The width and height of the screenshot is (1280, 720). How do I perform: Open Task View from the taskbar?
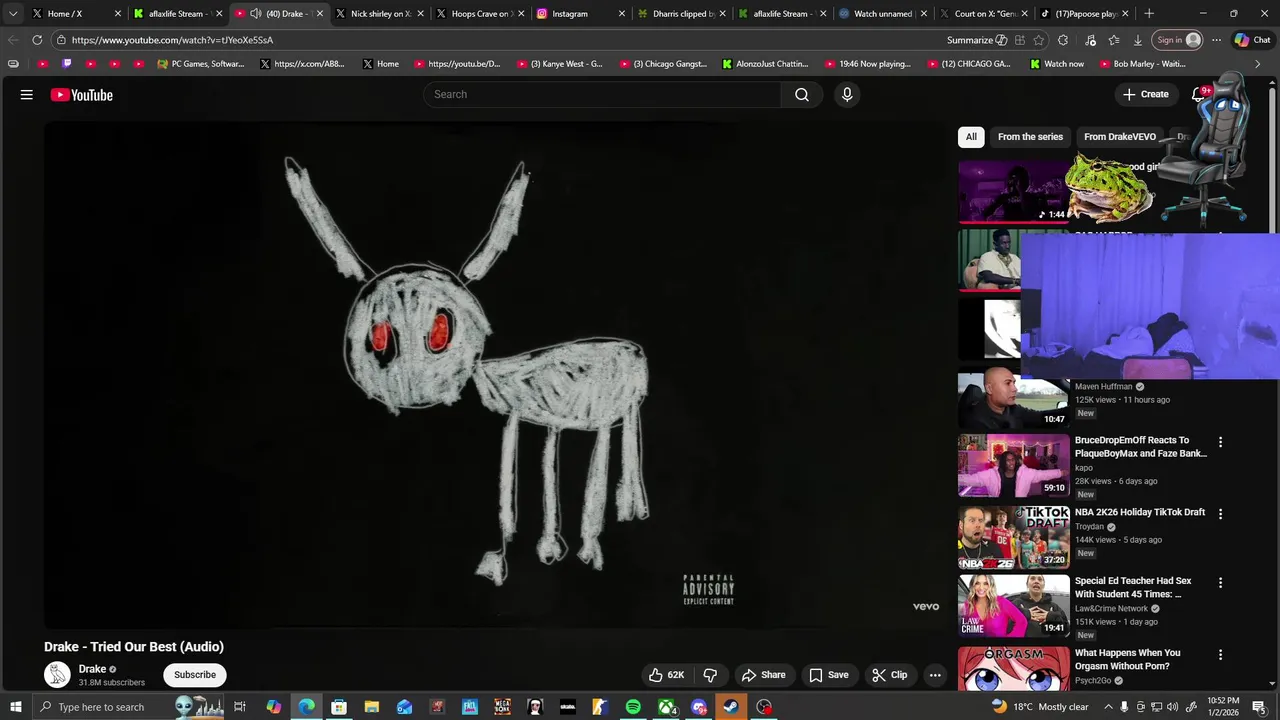click(x=240, y=707)
